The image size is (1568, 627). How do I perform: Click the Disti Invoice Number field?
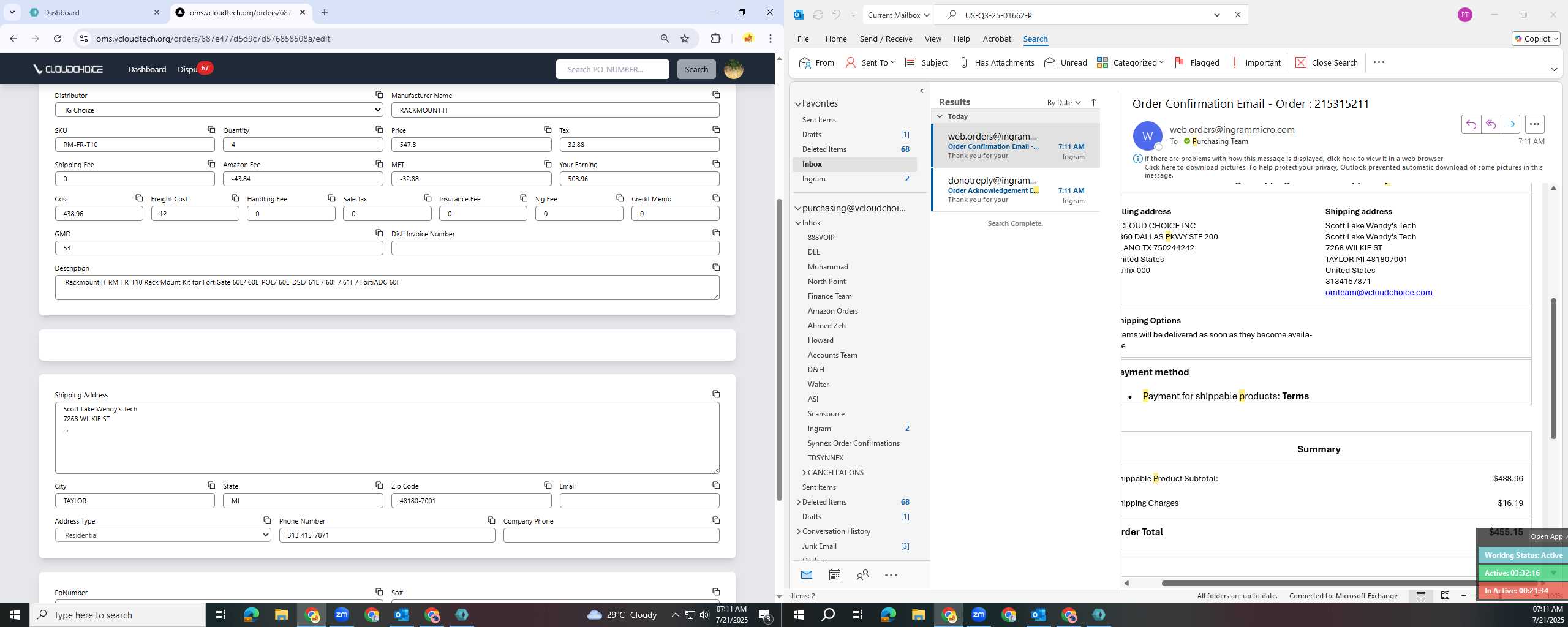pos(555,248)
